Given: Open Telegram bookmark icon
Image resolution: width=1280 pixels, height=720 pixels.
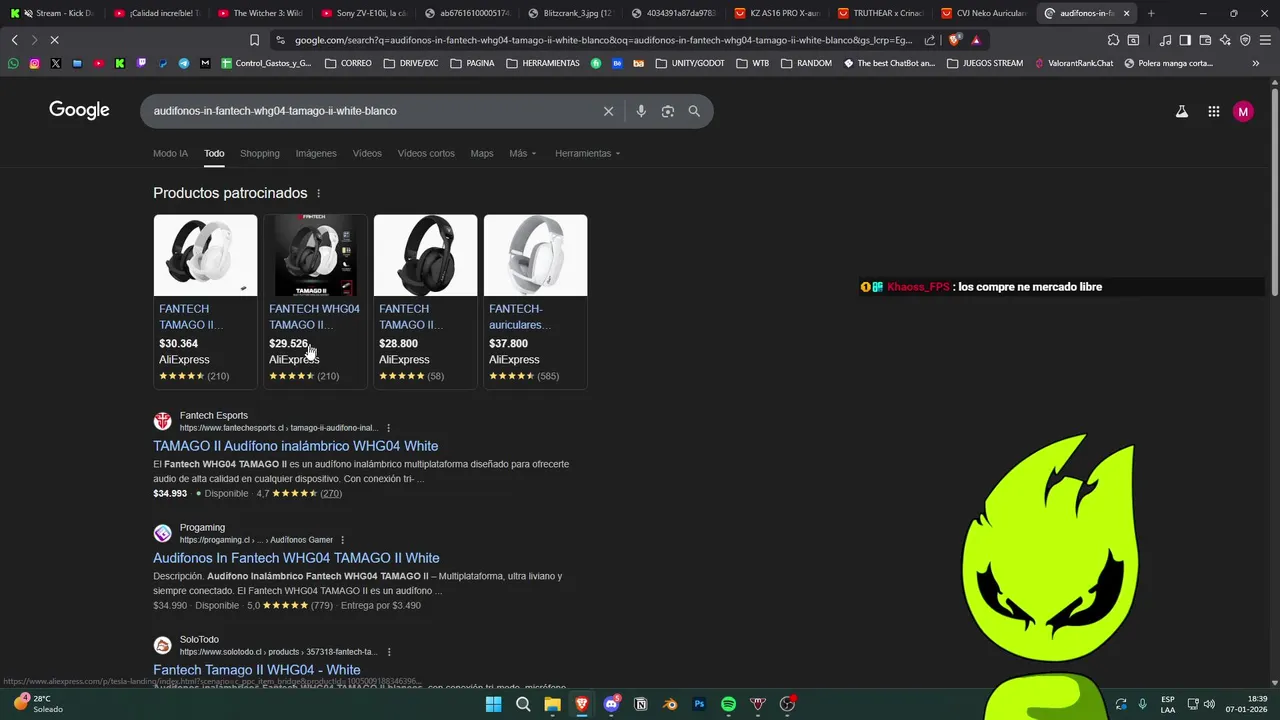Looking at the screenshot, I should (x=184, y=63).
